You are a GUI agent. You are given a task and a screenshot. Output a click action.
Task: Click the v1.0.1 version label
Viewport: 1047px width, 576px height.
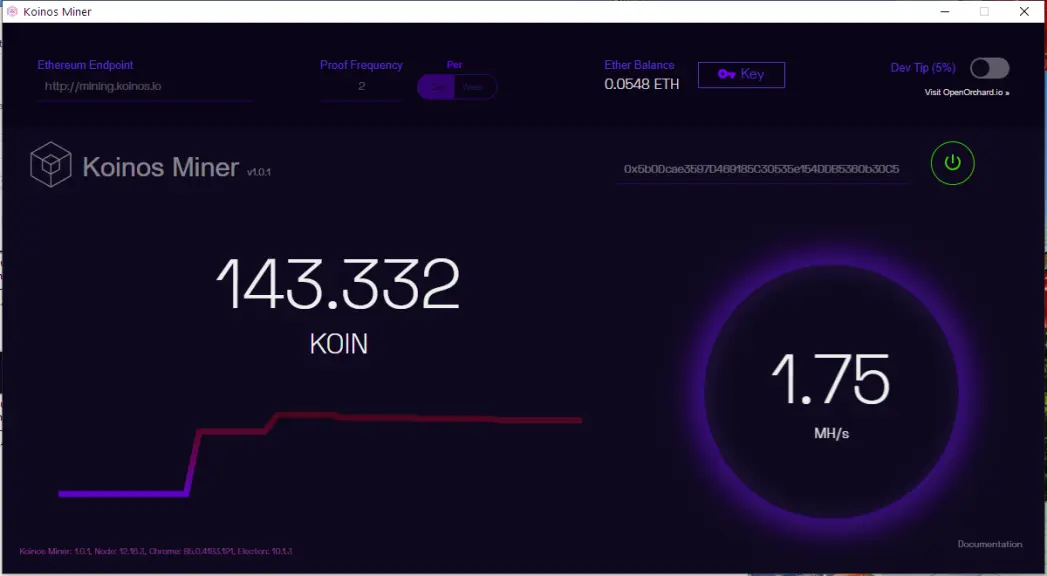(259, 172)
